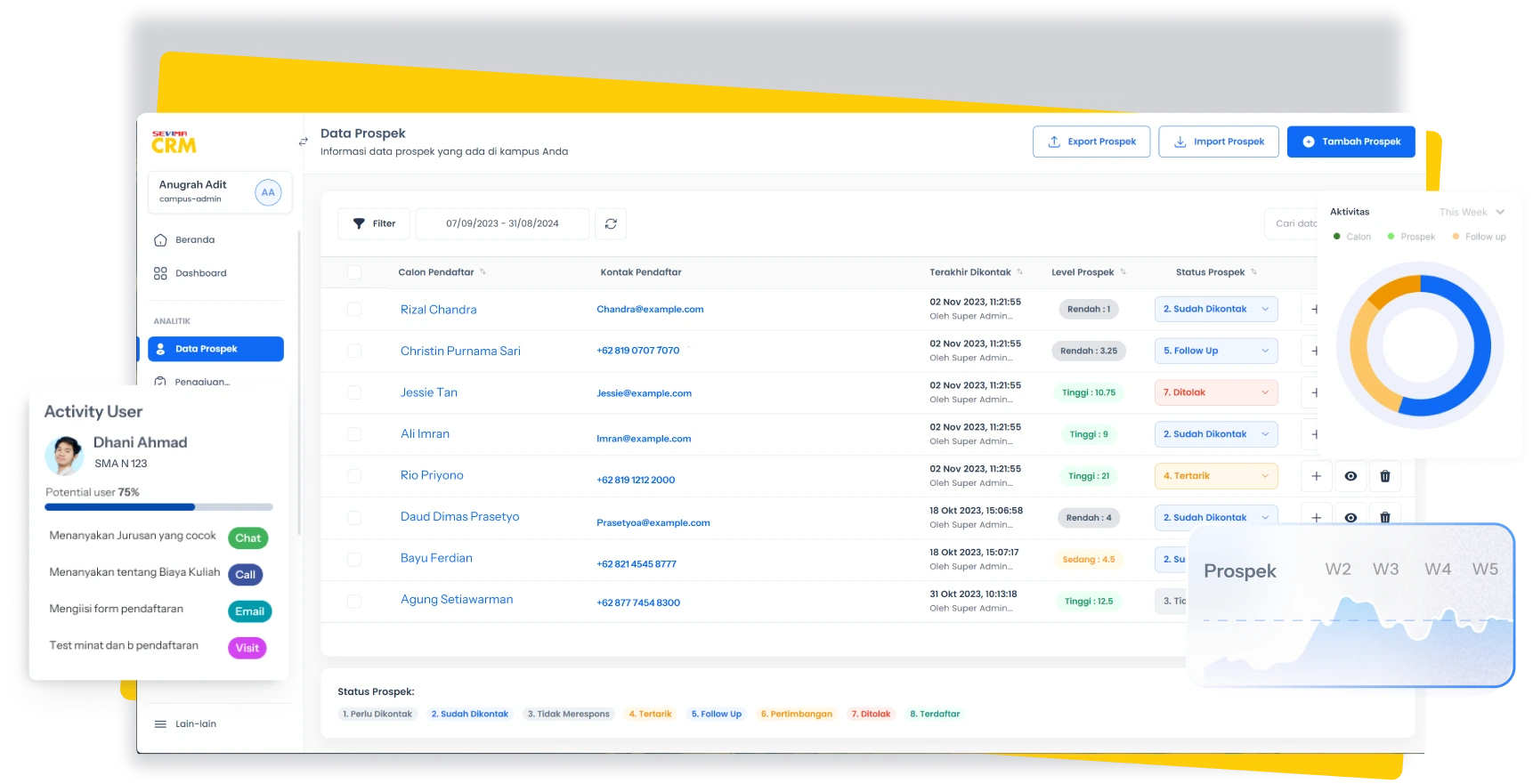Expand the 4. Tertarik status dropdown
This screenshot has width=1533, height=784.
point(1216,476)
